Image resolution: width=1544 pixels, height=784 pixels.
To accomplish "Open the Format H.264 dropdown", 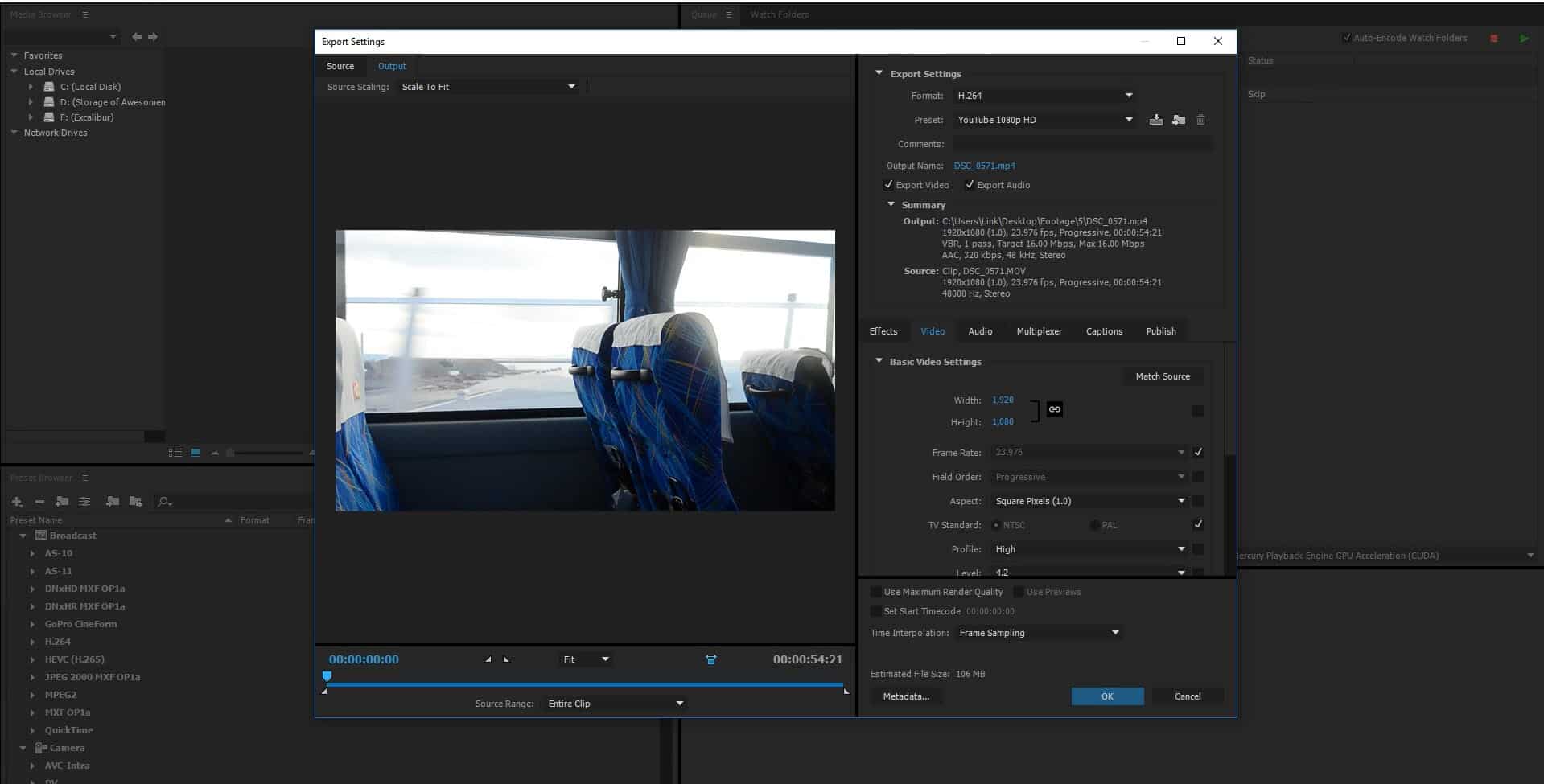I will point(1044,96).
